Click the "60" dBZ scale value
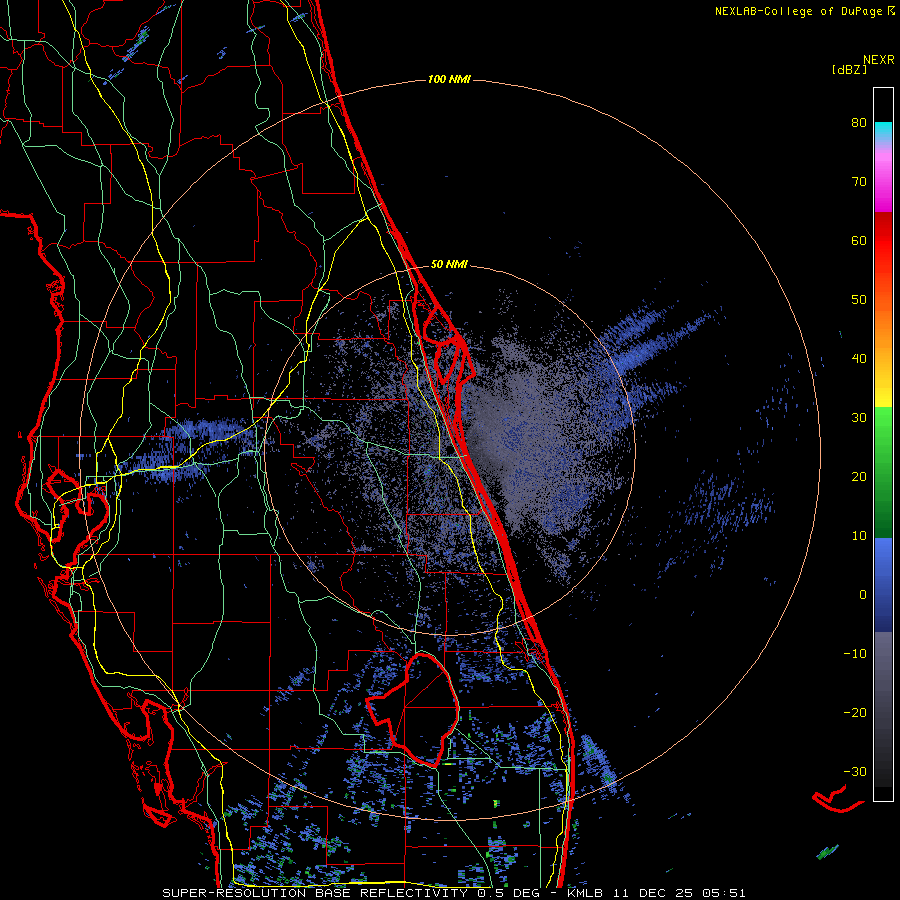900x900 pixels. click(859, 241)
